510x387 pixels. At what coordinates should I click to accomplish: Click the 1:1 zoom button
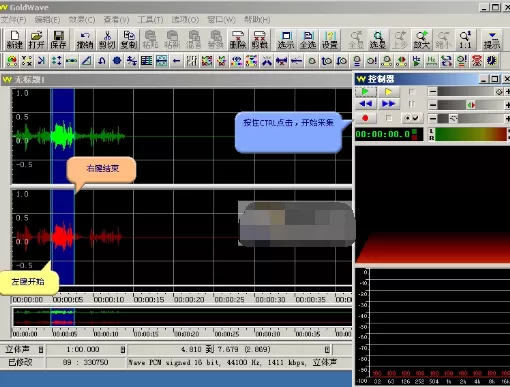coord(465,40)
